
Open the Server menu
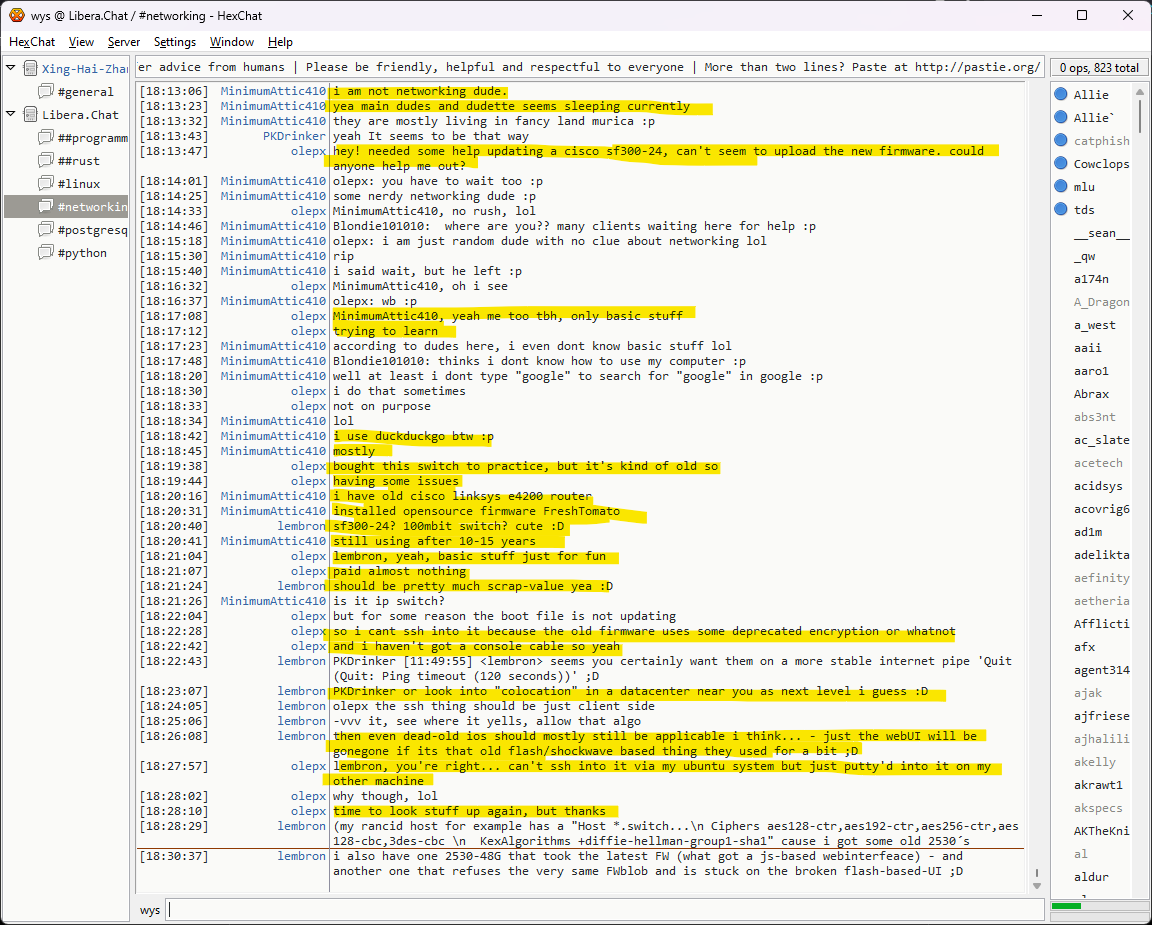click(x=124, y=42)
